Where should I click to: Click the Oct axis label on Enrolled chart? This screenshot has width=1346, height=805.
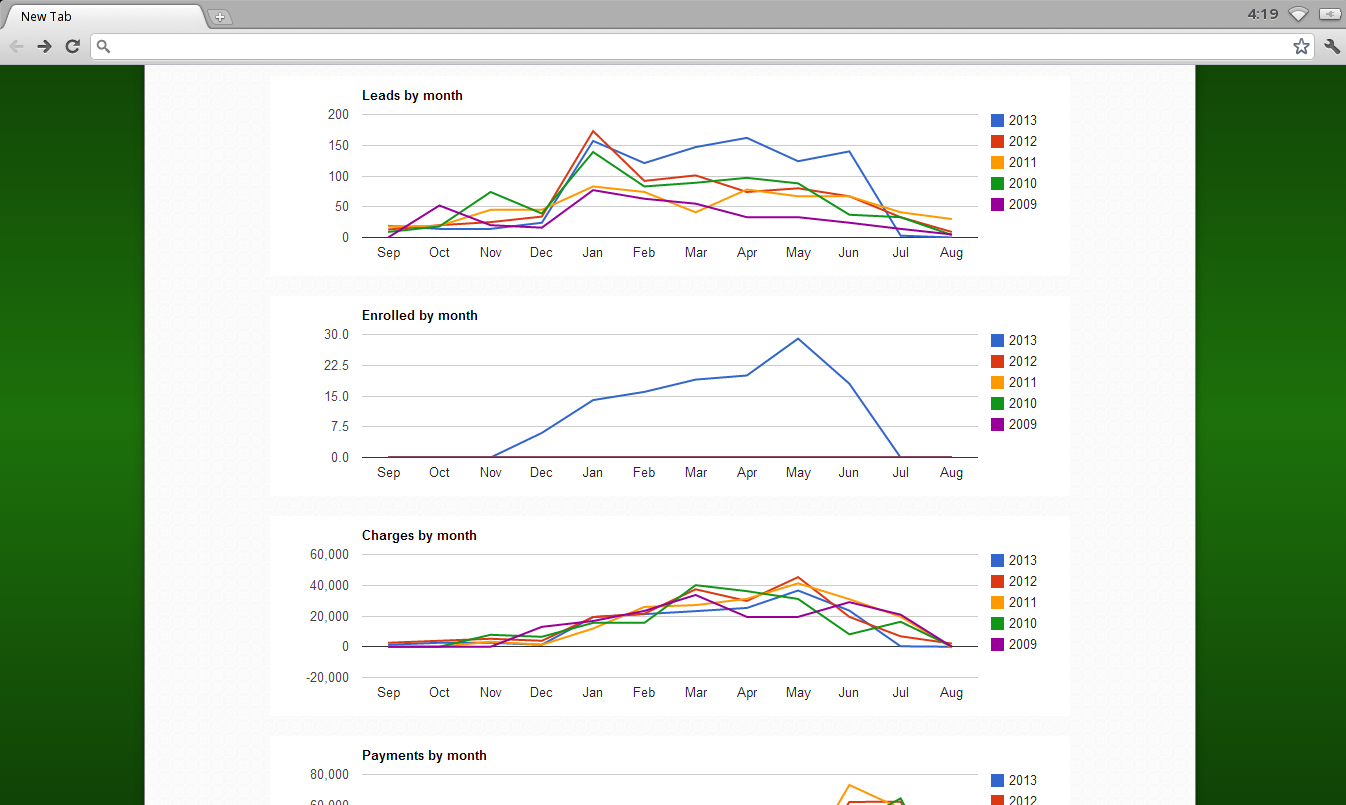tap(439, 472)
